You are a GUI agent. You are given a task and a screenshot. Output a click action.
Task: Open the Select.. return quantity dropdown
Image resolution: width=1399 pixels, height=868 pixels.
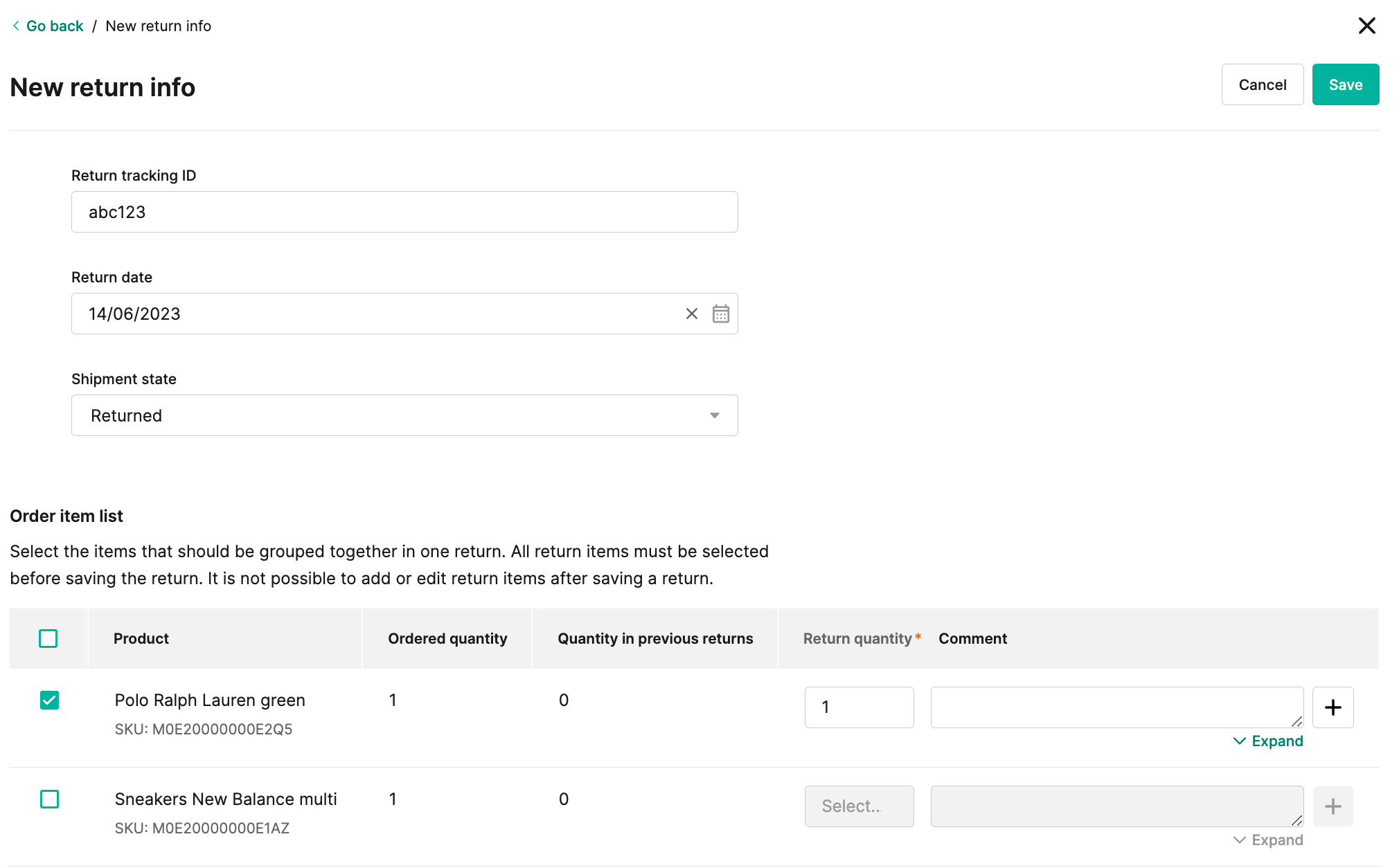pos(859,806)
